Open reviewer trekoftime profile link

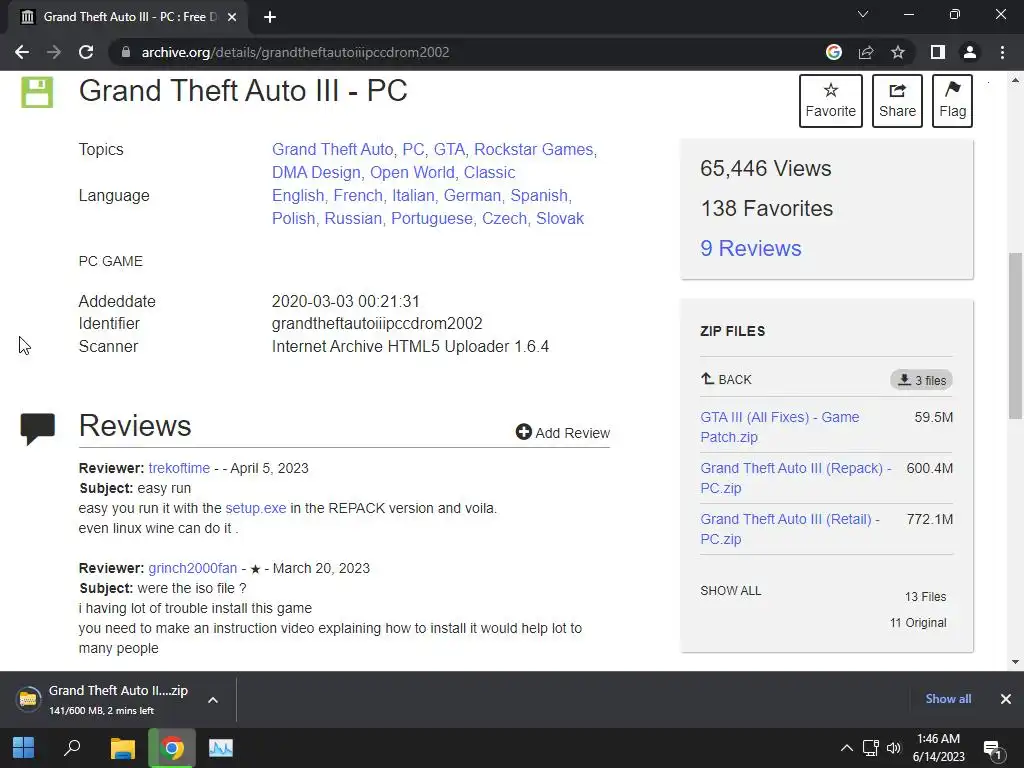coord(179,468)
